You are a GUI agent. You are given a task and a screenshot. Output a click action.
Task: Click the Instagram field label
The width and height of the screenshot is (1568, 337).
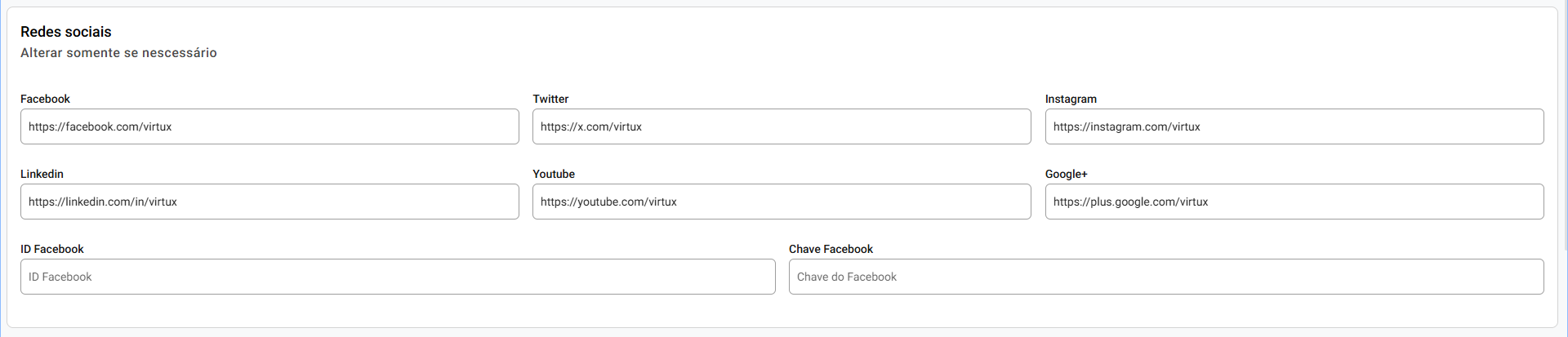click(x=1071, y=99)
